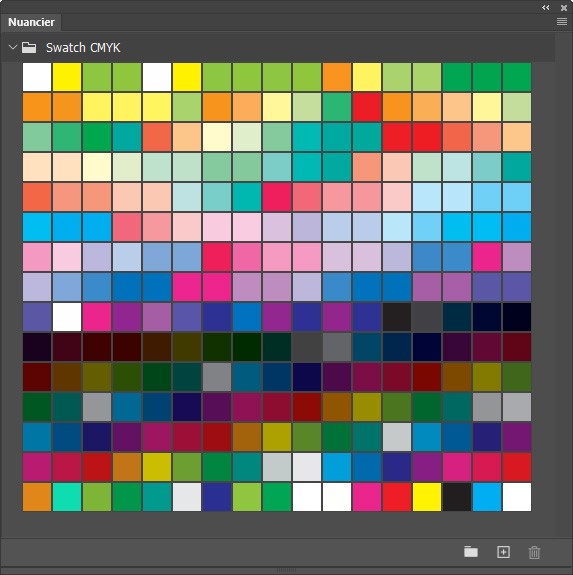Image resolution: width=573 pixels, height=575 pixels.
Task: Pick the mustard yellow swatch in fourteenth row
Action: 157,467
